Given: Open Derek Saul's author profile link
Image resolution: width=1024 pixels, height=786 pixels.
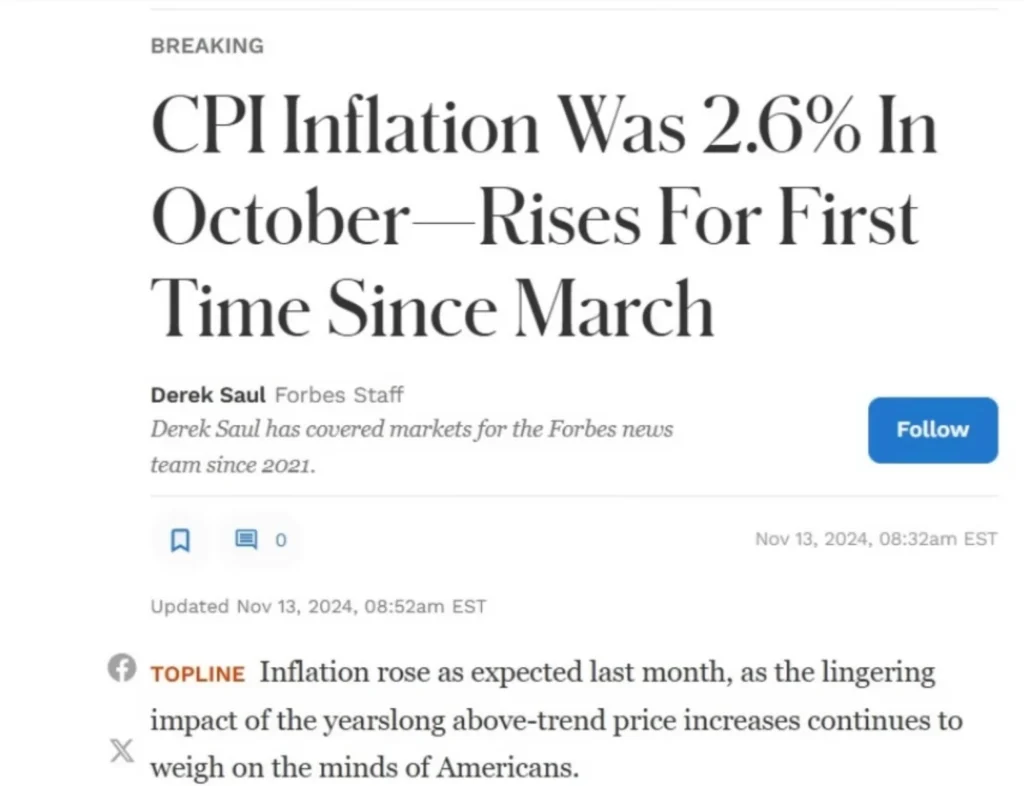Looking at the screenshot, I should click(208, 395).
